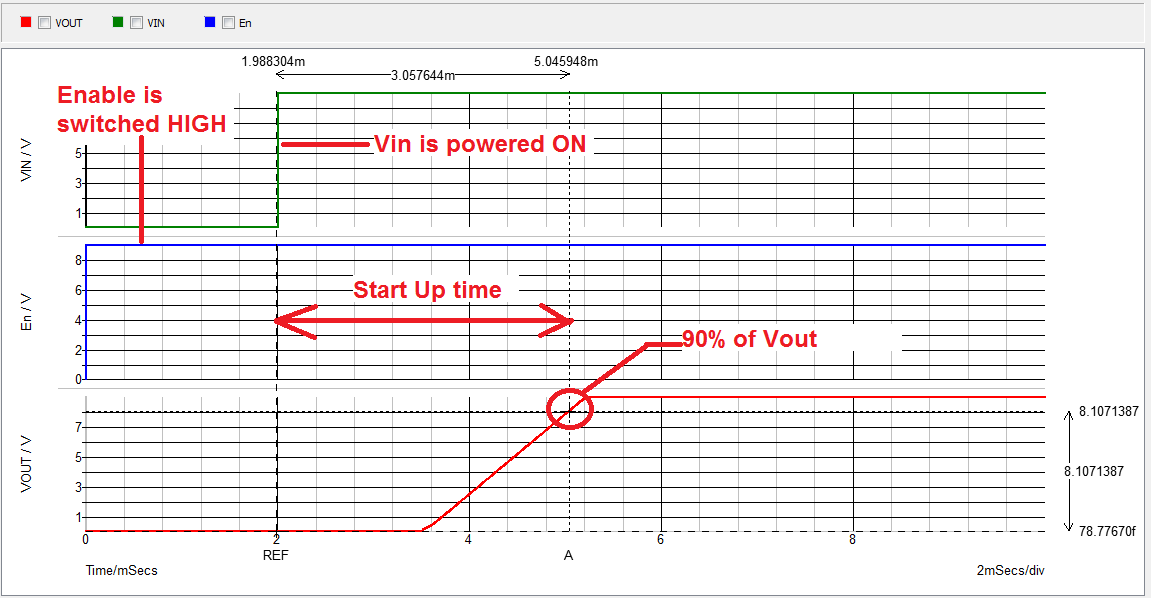The image size is (1151, 598).
Task: Click the 90% of Vout annotation
Action: pyautogui.click(x=748, y=340)
